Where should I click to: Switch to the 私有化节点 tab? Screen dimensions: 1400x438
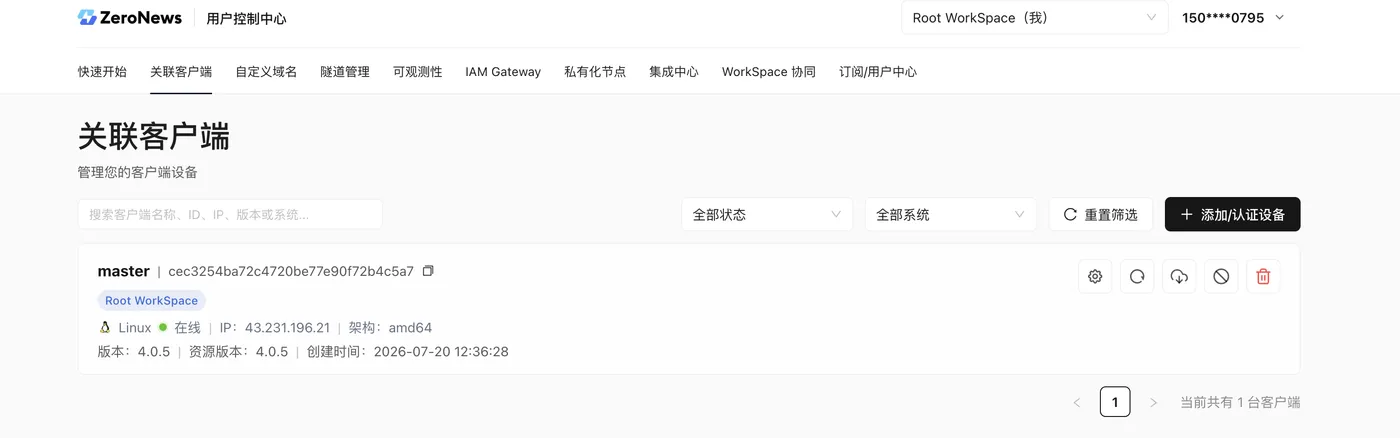pyautogui.click(x=595, y=72)
